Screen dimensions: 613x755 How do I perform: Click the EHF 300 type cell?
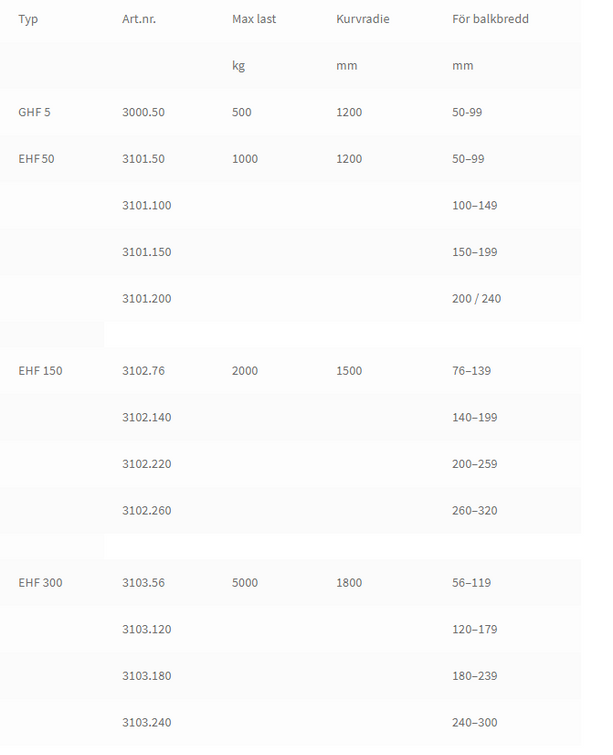pos(40,583)
